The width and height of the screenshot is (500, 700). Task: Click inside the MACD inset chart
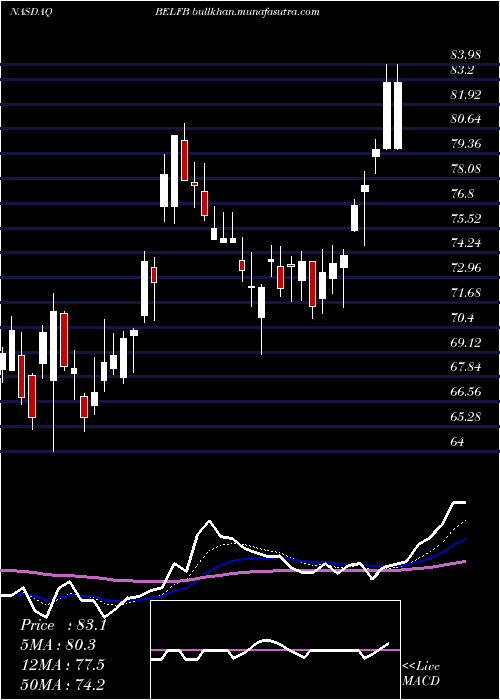click(x=275, y=650)
